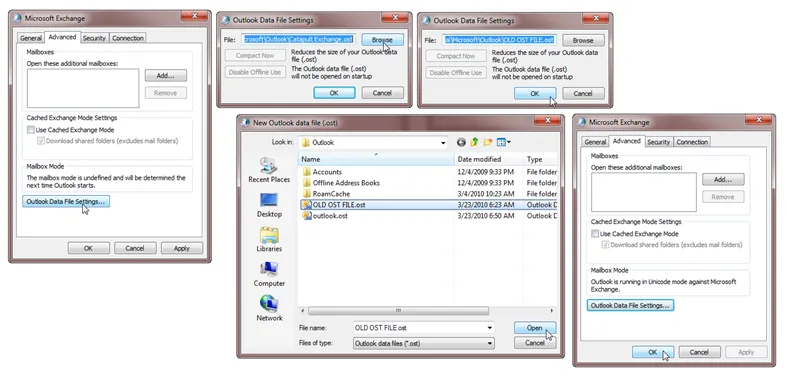The image size is (787, 377).
Task: Expand the Files of type dropdown
Action: tap(489, 344)
